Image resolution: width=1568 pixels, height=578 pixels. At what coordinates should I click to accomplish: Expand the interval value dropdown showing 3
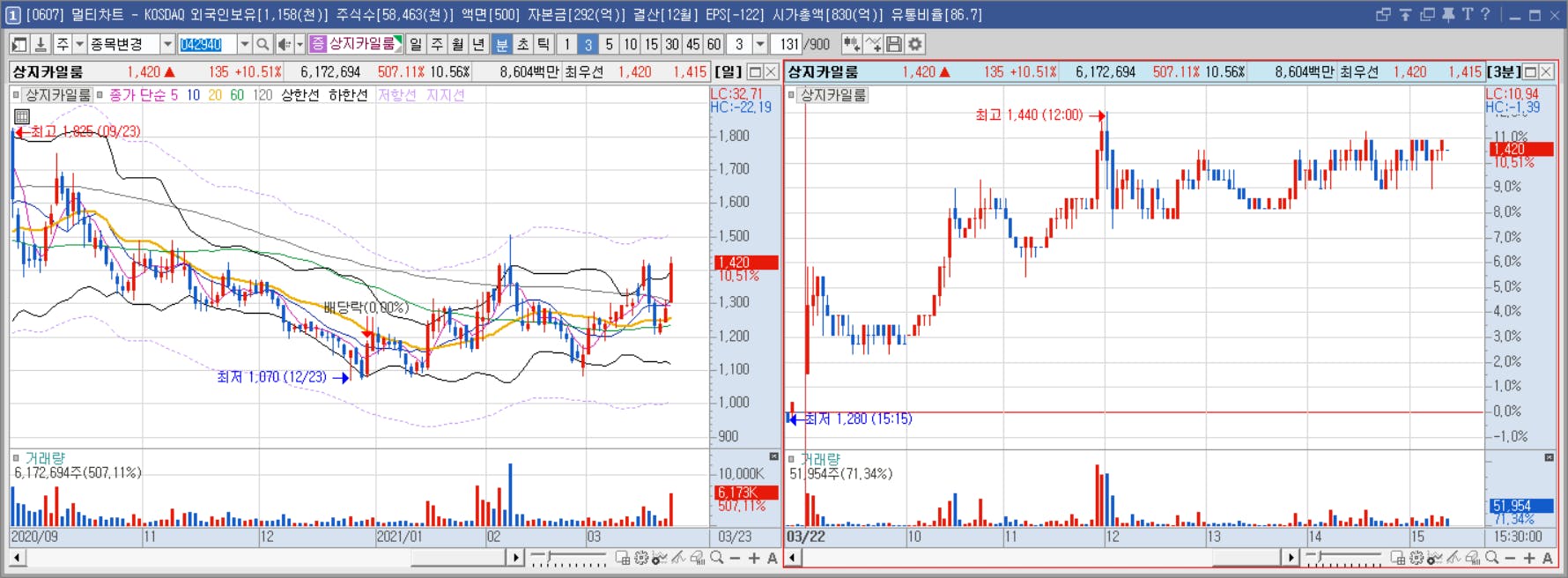[x=759, y=44]
